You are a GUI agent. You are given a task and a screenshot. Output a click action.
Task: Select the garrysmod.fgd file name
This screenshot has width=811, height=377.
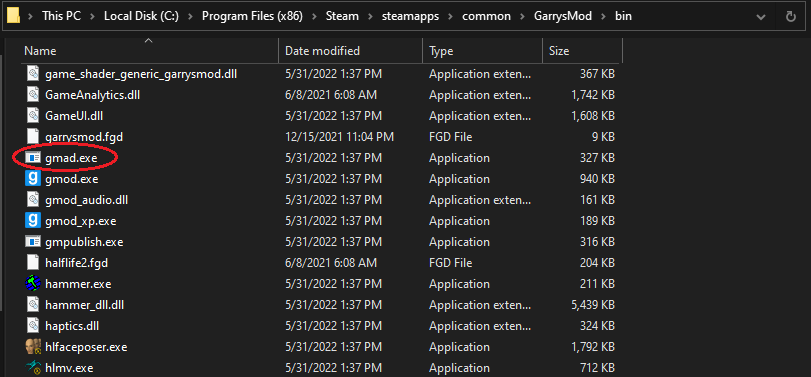tap(84, 137)
